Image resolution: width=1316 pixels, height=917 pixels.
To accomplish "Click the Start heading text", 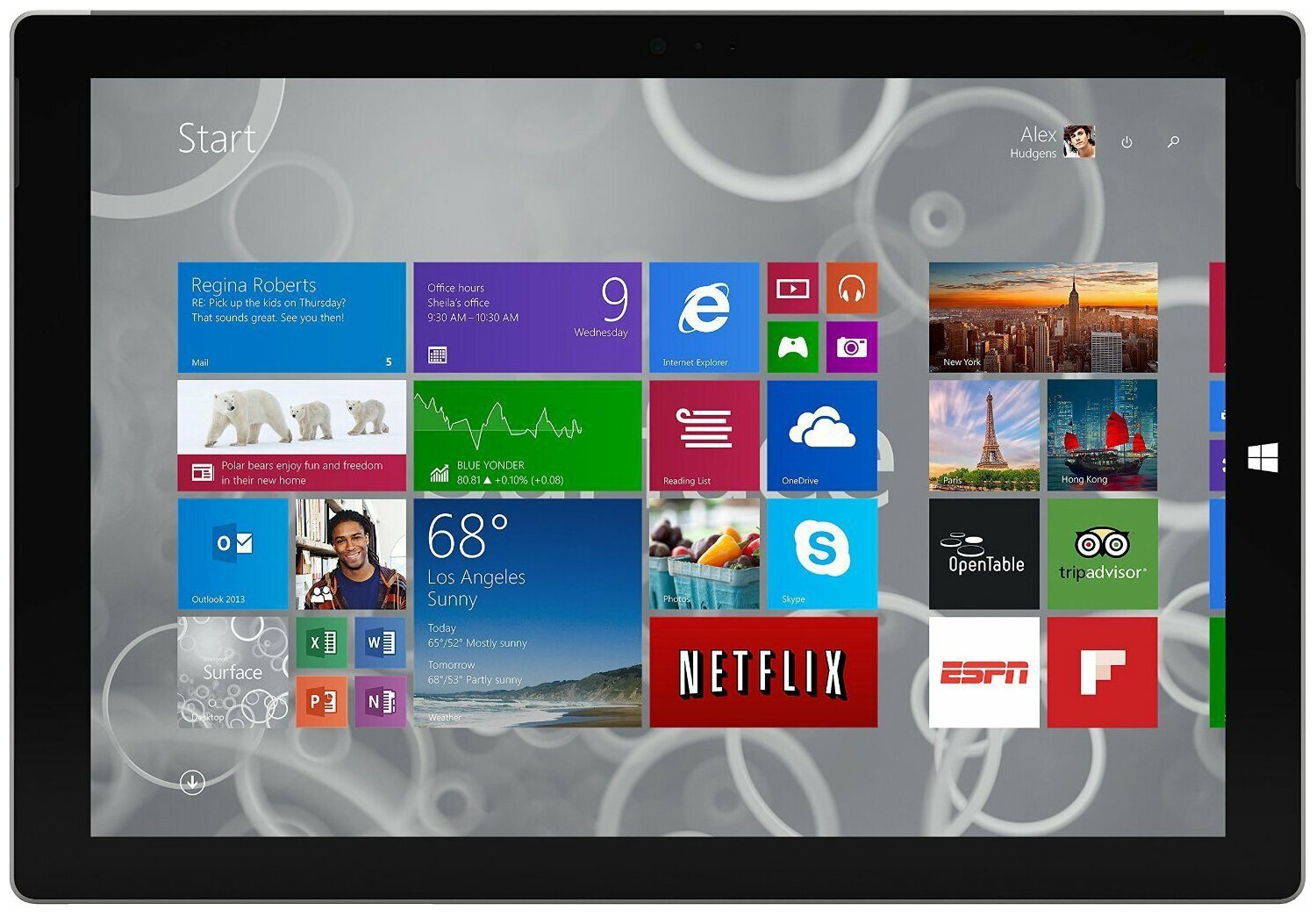I will tap(217, 139).
